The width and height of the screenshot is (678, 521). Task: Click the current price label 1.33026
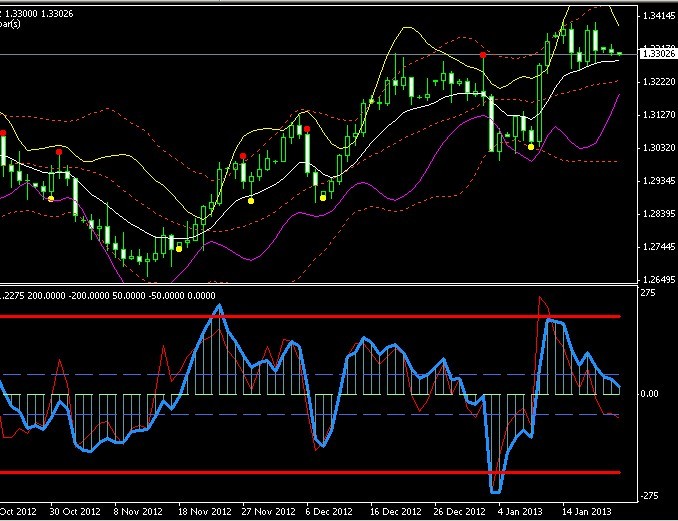pos(658,54)
